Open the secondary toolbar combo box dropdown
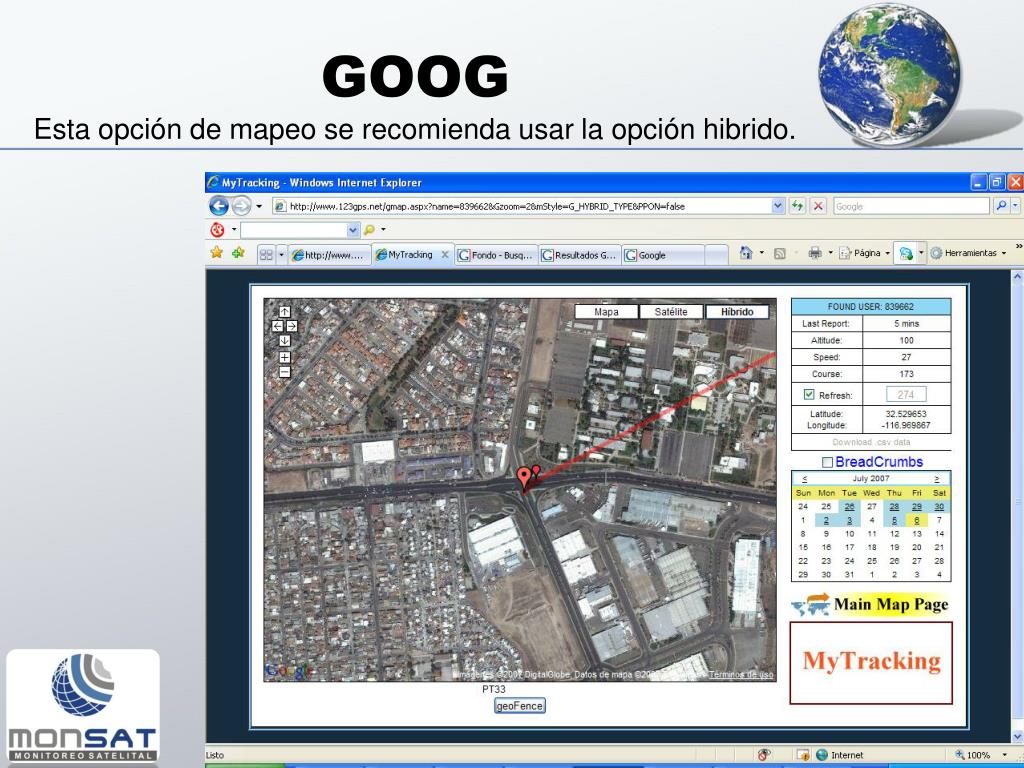 pos(353,230)
